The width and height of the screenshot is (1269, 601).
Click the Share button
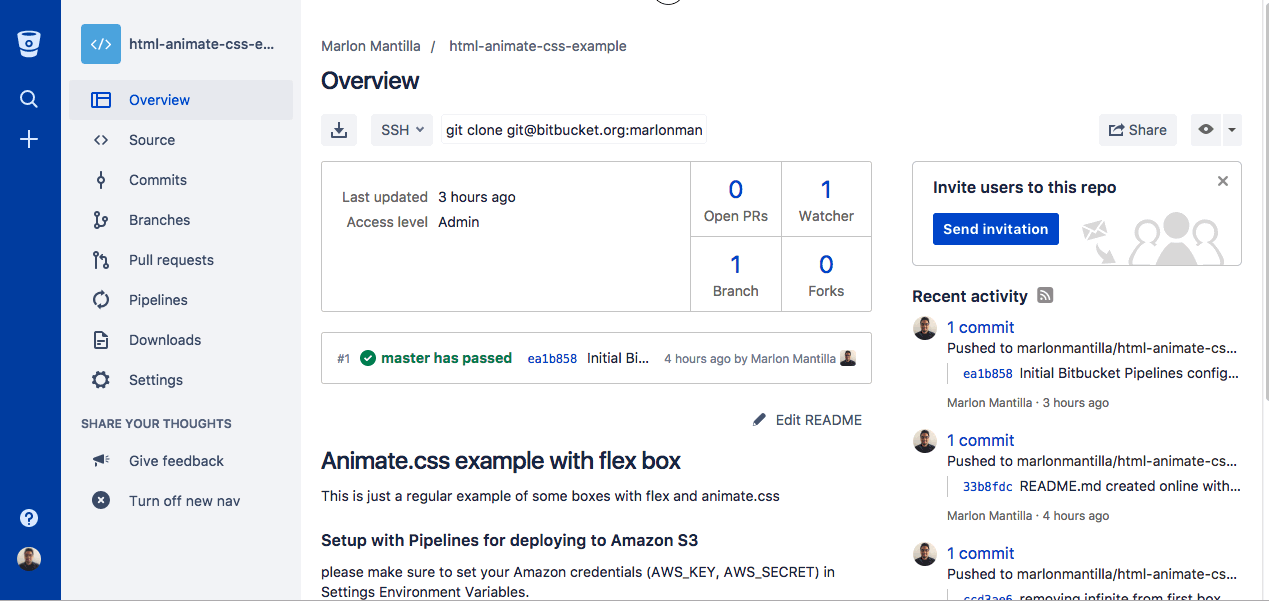point(1138,130)
